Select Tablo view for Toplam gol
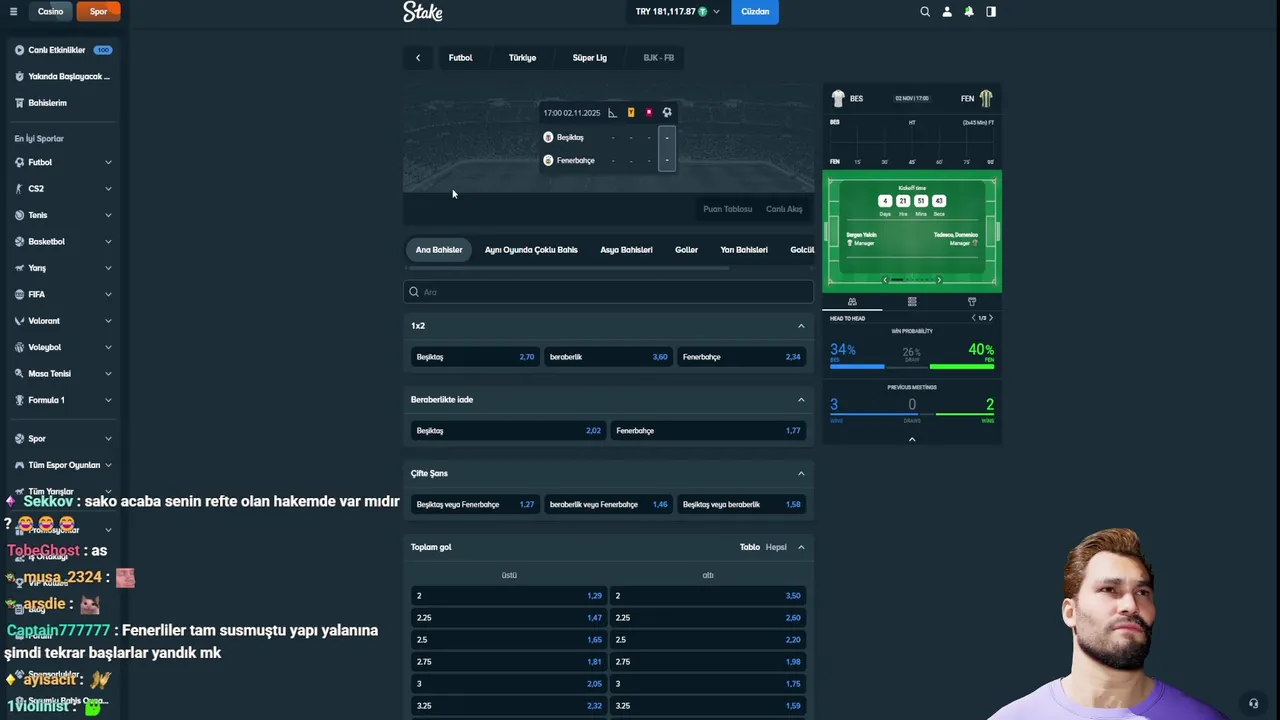The image size is (1280, 720). (x=750, y=547)
